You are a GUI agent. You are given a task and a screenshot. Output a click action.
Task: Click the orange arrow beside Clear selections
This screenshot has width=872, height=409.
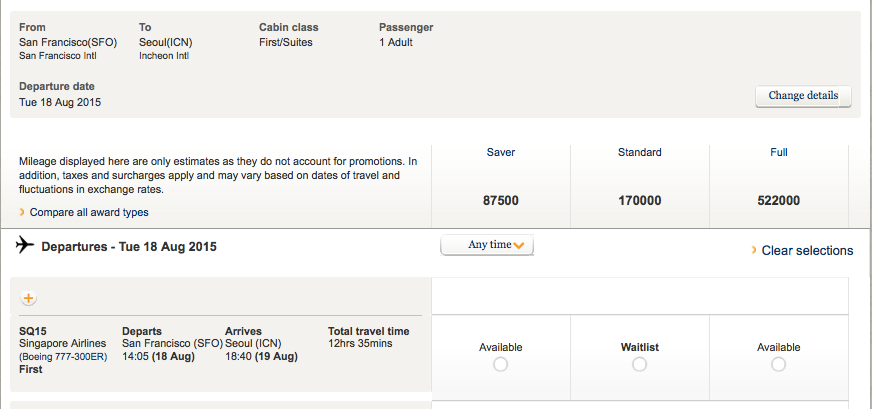coord(754,250)
